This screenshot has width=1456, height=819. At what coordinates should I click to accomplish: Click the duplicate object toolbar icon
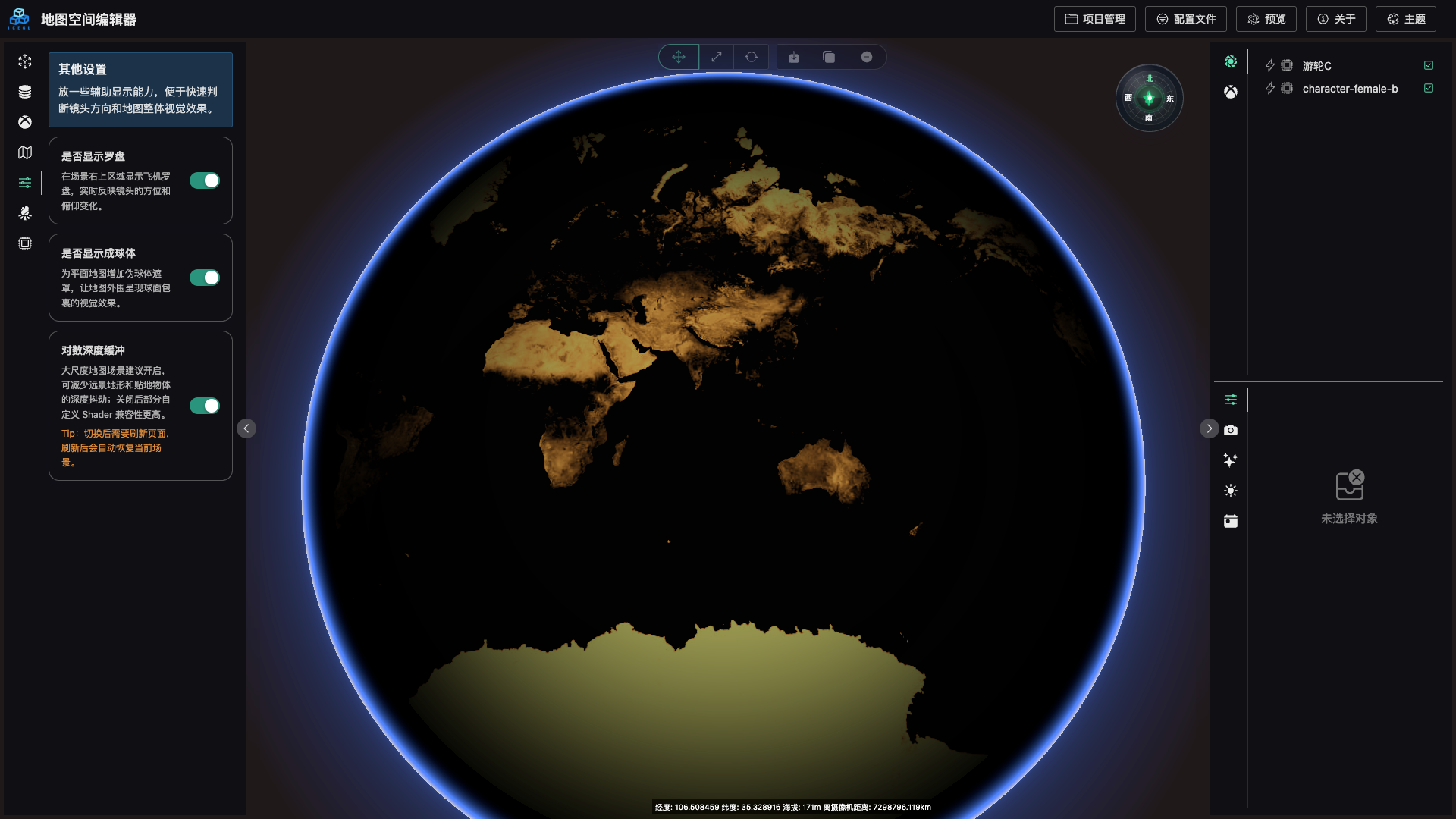pos(828,57)
